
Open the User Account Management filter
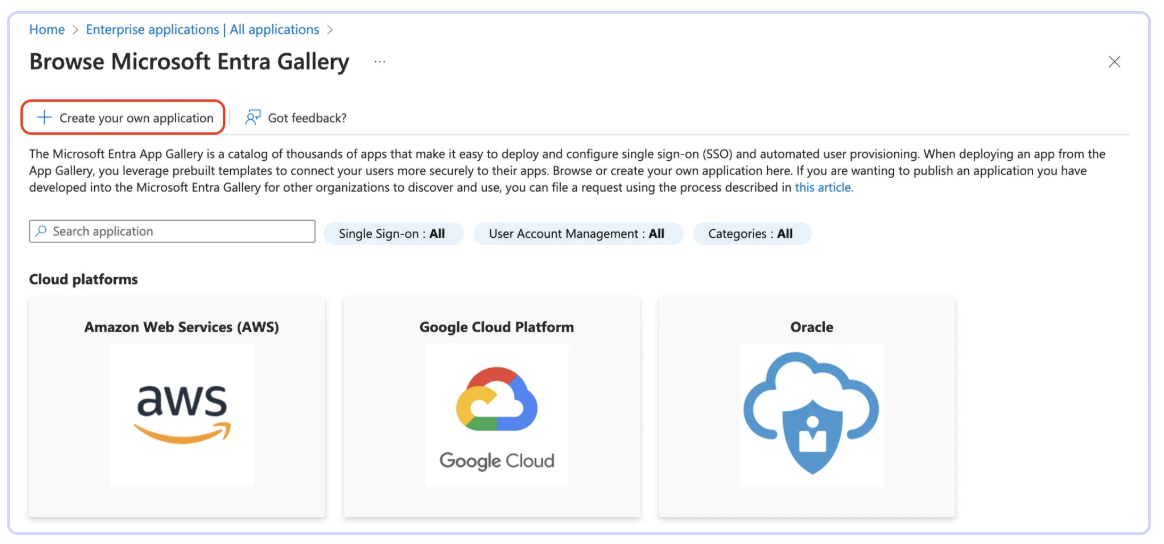click(x=577, y=234)
